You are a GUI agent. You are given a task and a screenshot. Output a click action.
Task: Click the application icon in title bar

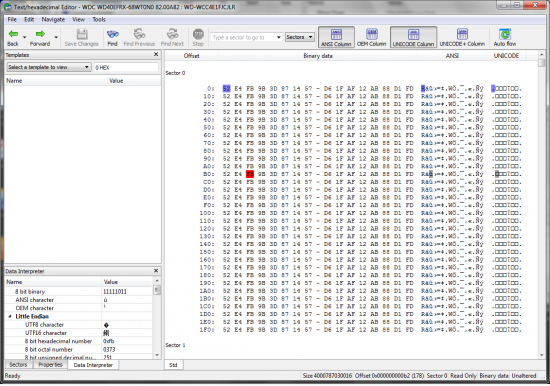pyautogui.click(x=7, y=7)
